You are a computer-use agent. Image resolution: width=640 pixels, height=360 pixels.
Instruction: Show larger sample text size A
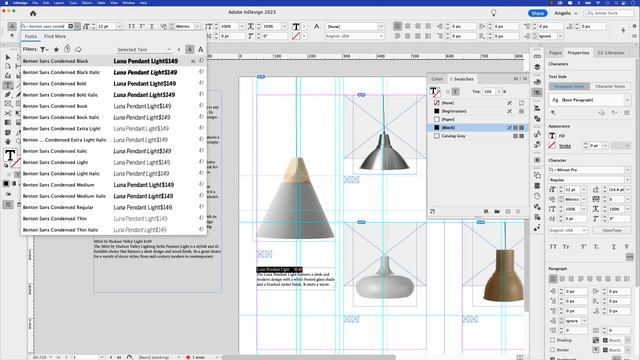point(200,49)
